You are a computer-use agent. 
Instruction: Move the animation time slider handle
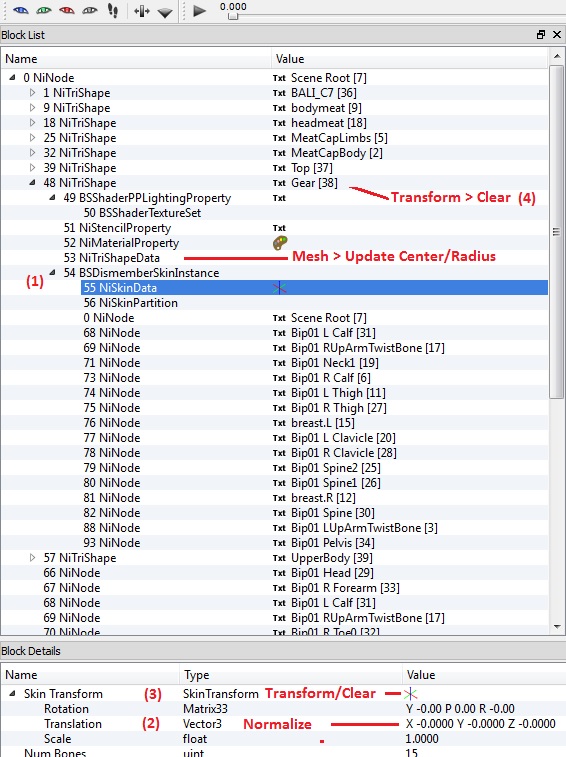coord(233,16)
